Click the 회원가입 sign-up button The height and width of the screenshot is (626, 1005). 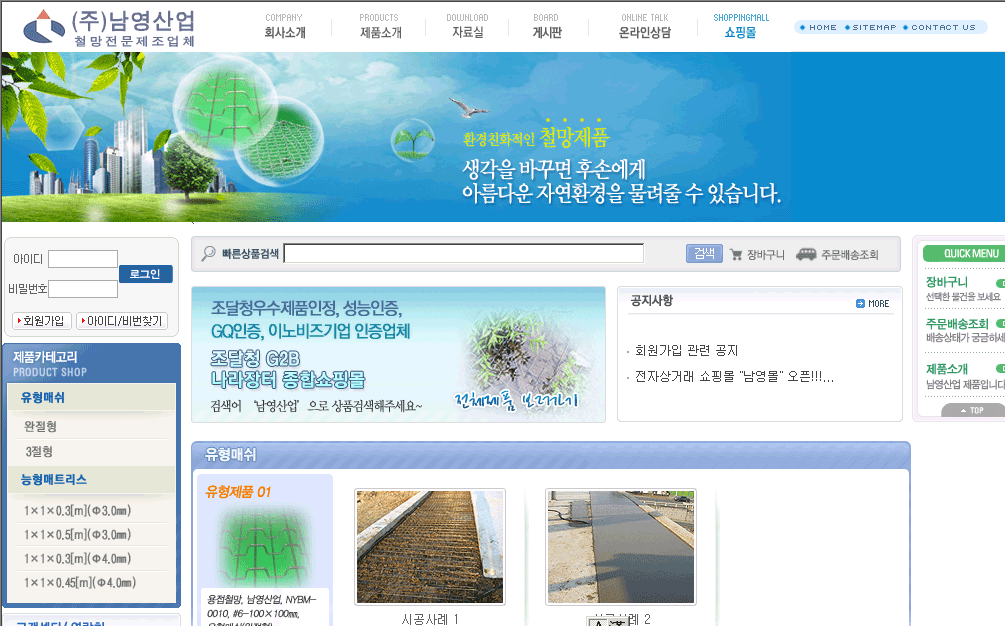pyautogui.click(x=42, y=320)
